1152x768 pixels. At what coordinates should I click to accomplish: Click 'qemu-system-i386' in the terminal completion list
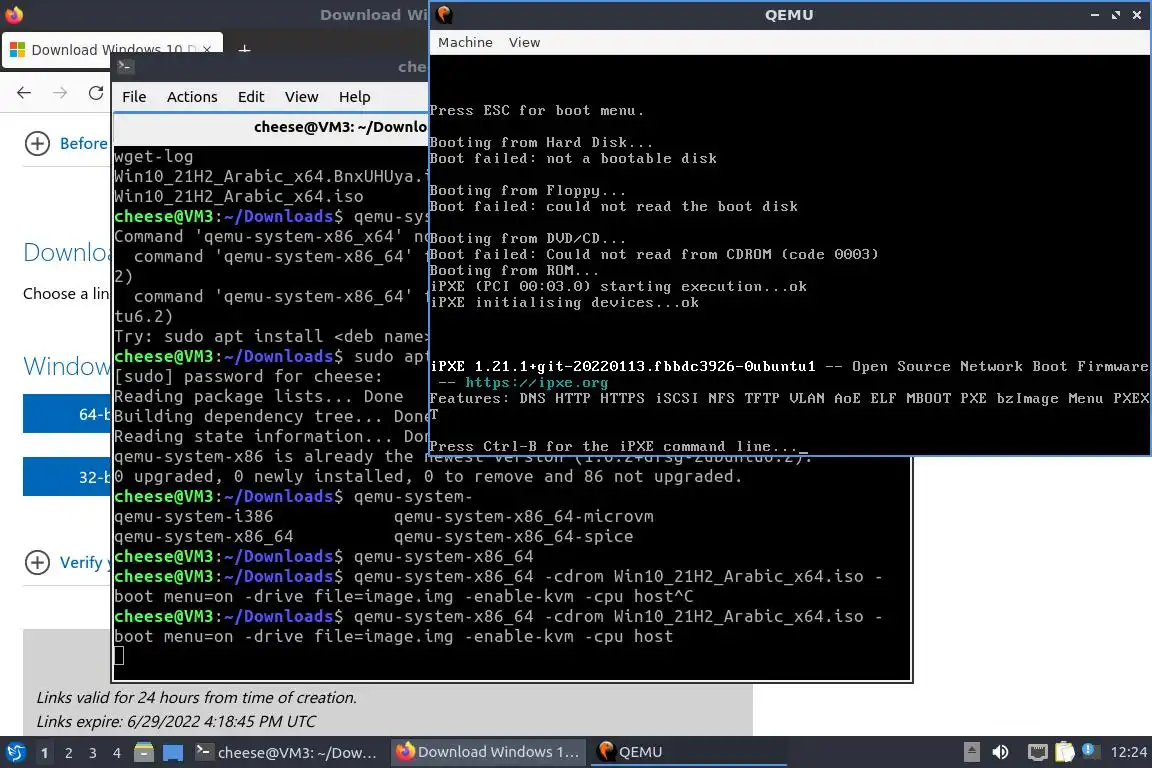(x=194, y=517)
